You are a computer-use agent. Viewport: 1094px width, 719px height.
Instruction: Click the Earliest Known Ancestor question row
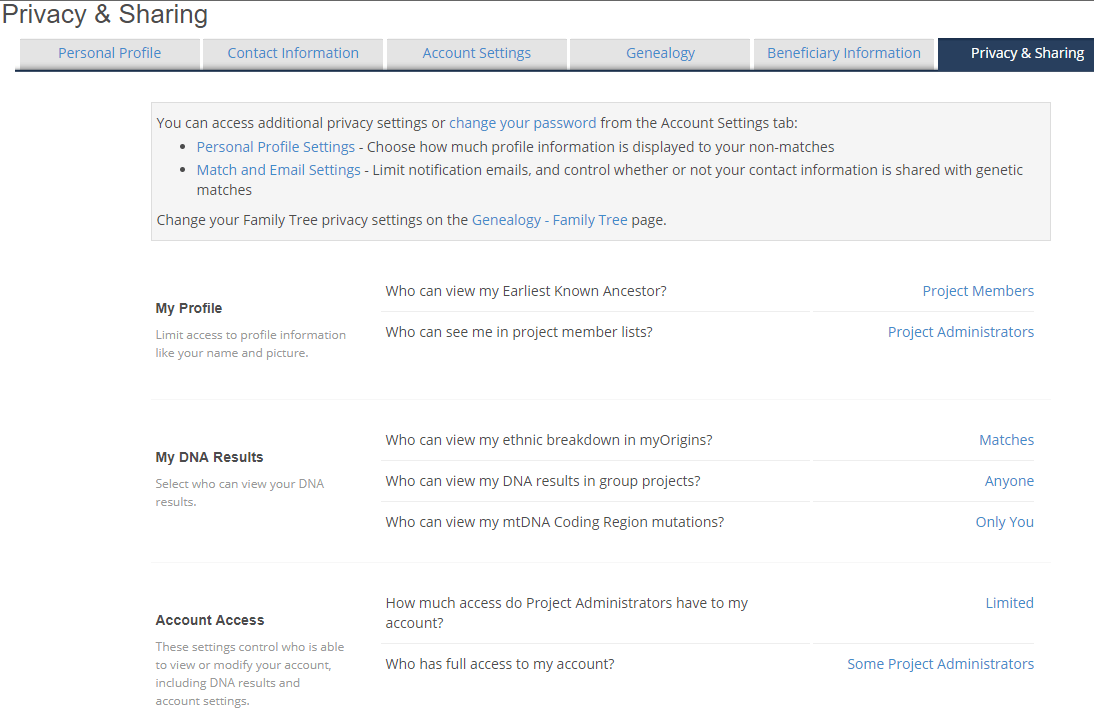526,291
